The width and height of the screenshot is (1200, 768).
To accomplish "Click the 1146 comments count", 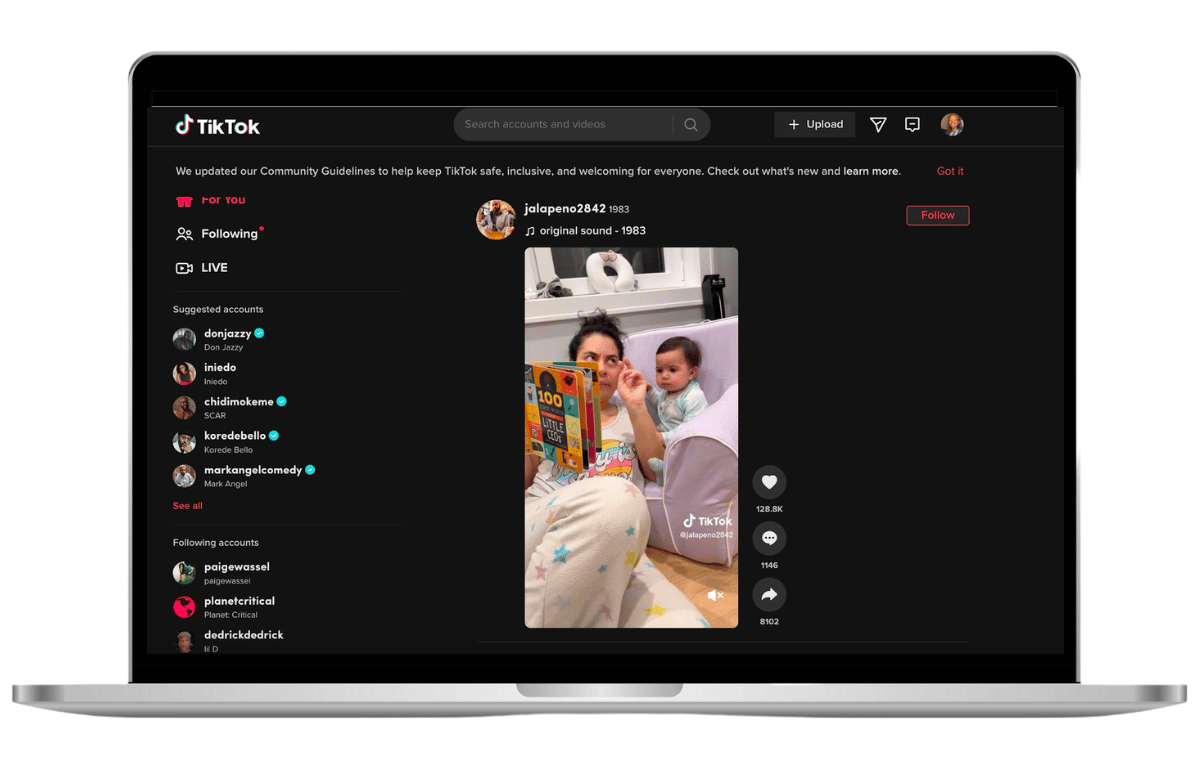I will coord(769,565).
